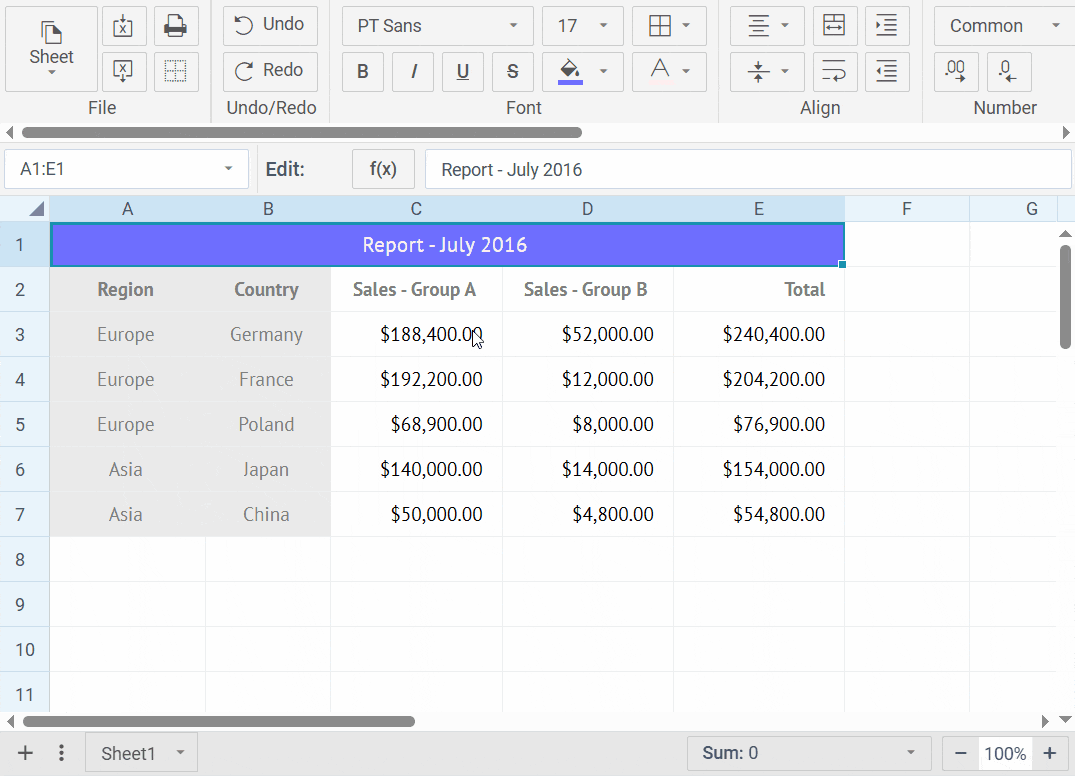The width and height of the screenshot is (1075, 776).
Task: Decrease decimal places of the selection
Action: pos(1008,72)
